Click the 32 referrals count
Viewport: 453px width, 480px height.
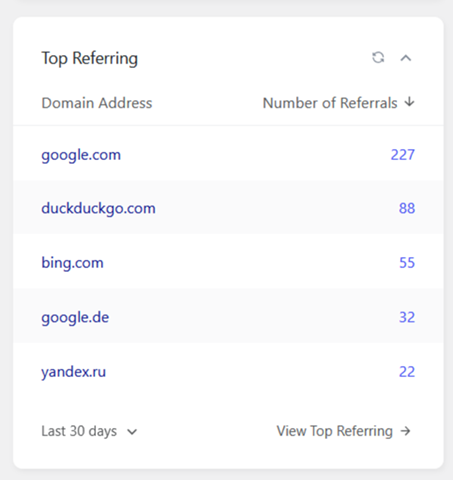click(407, 317)
